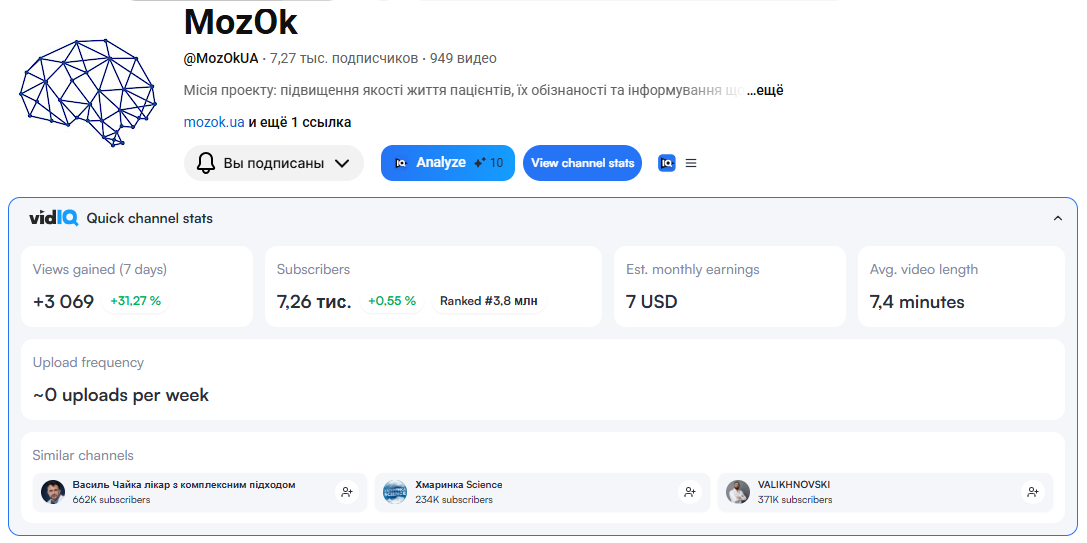
Task: Open 'Вы подписаны' subscription dropdown
Action: click(x=274, y=163)
